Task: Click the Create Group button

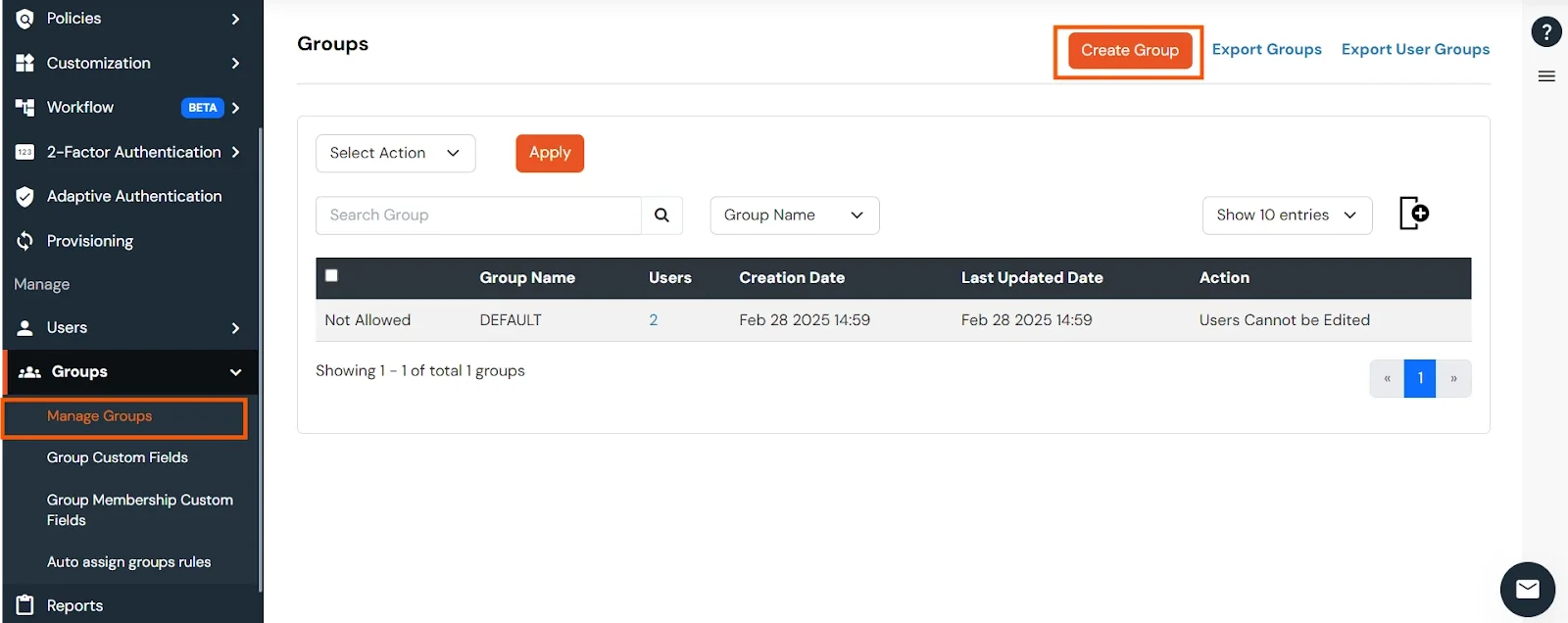Action: [x=1130, y=50]
